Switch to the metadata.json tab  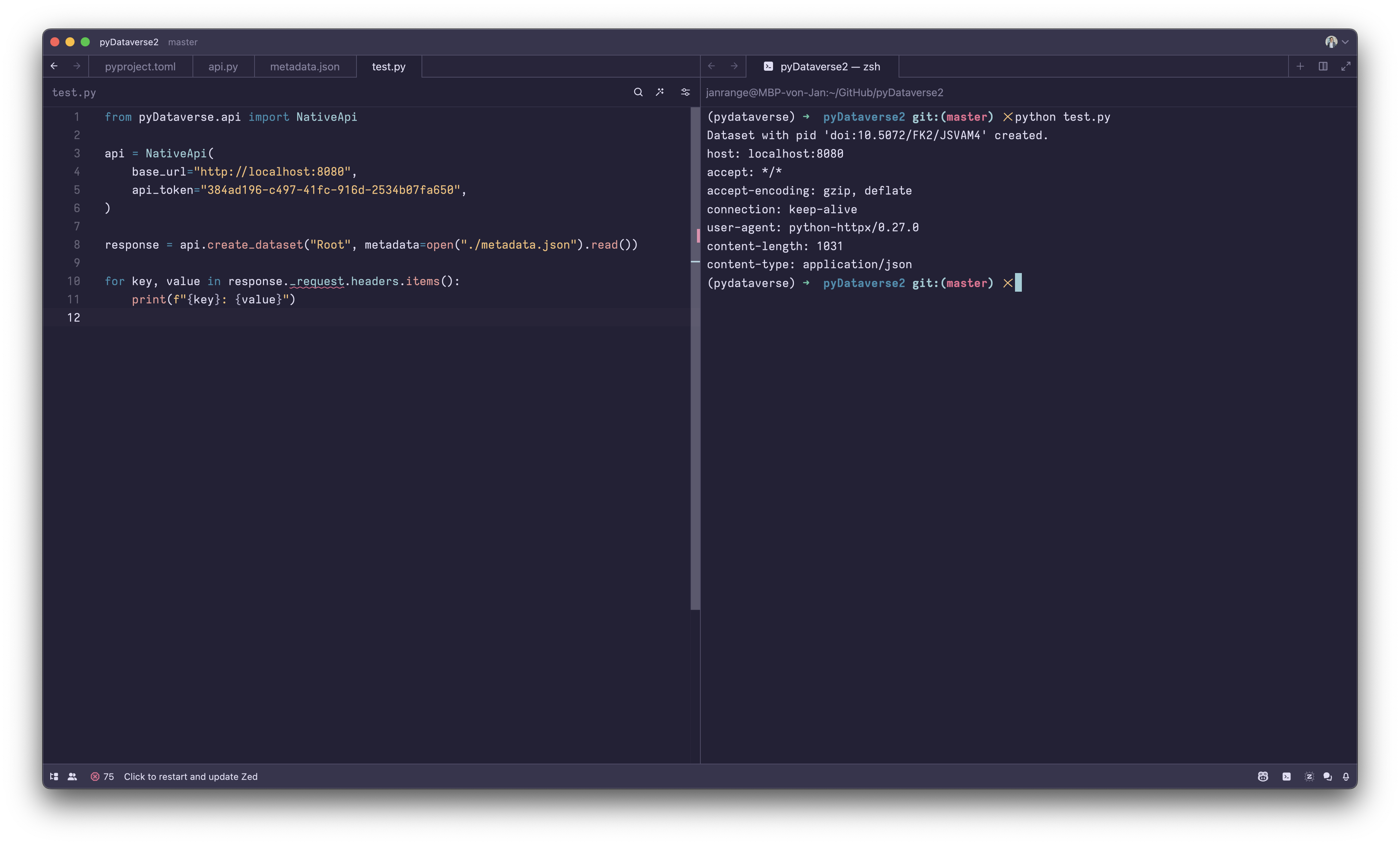(305, 67)
